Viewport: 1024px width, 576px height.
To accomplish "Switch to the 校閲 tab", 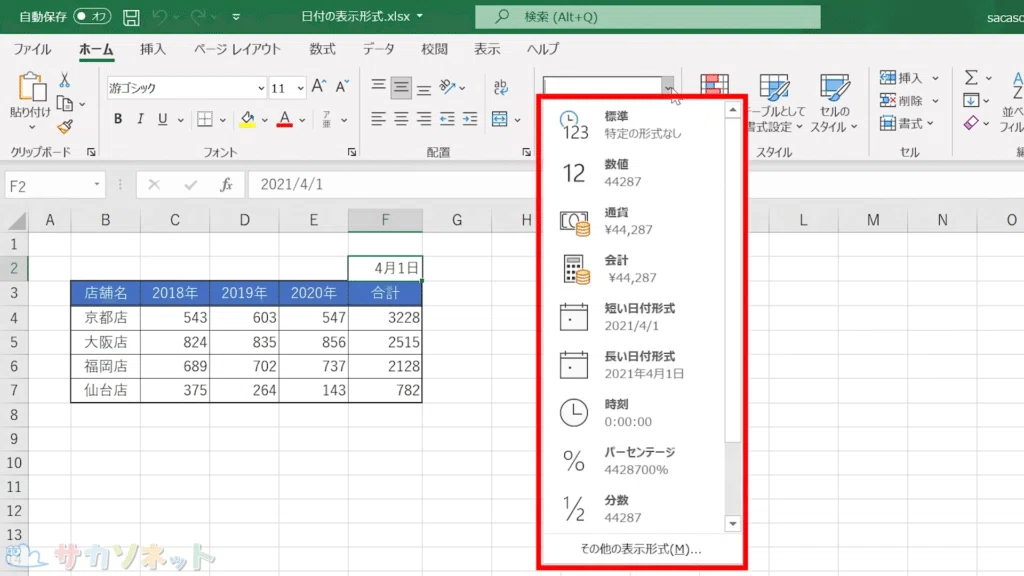I will (434, 49).
